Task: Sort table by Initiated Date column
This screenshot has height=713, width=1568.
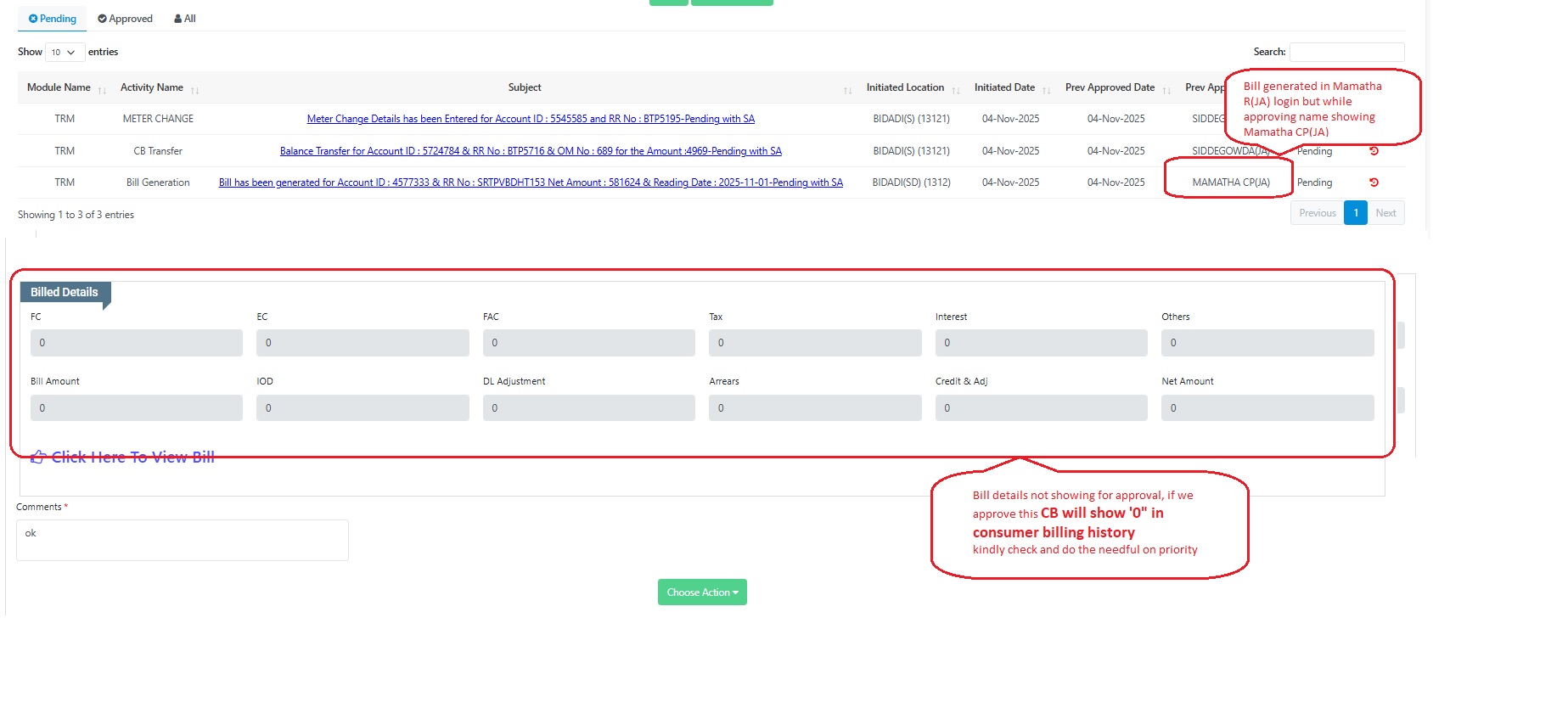Action: [1011, 87]
